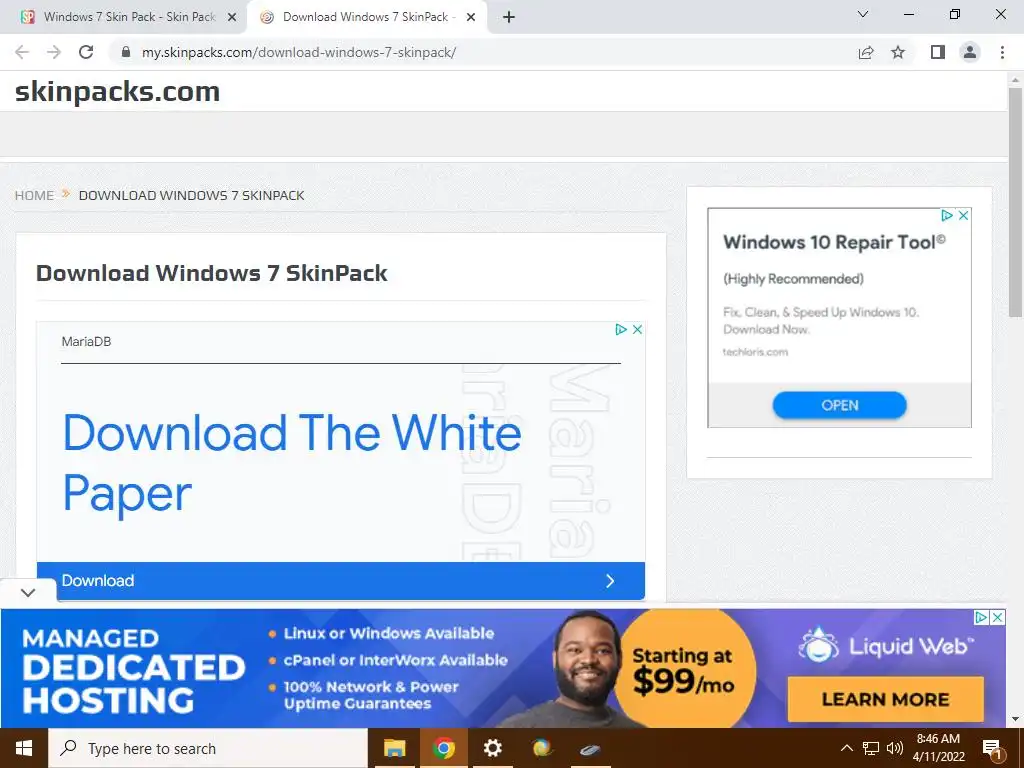The image size is (1024, 768).
Task: Collapse the bottom banner ad chevron
Action: 28,593
